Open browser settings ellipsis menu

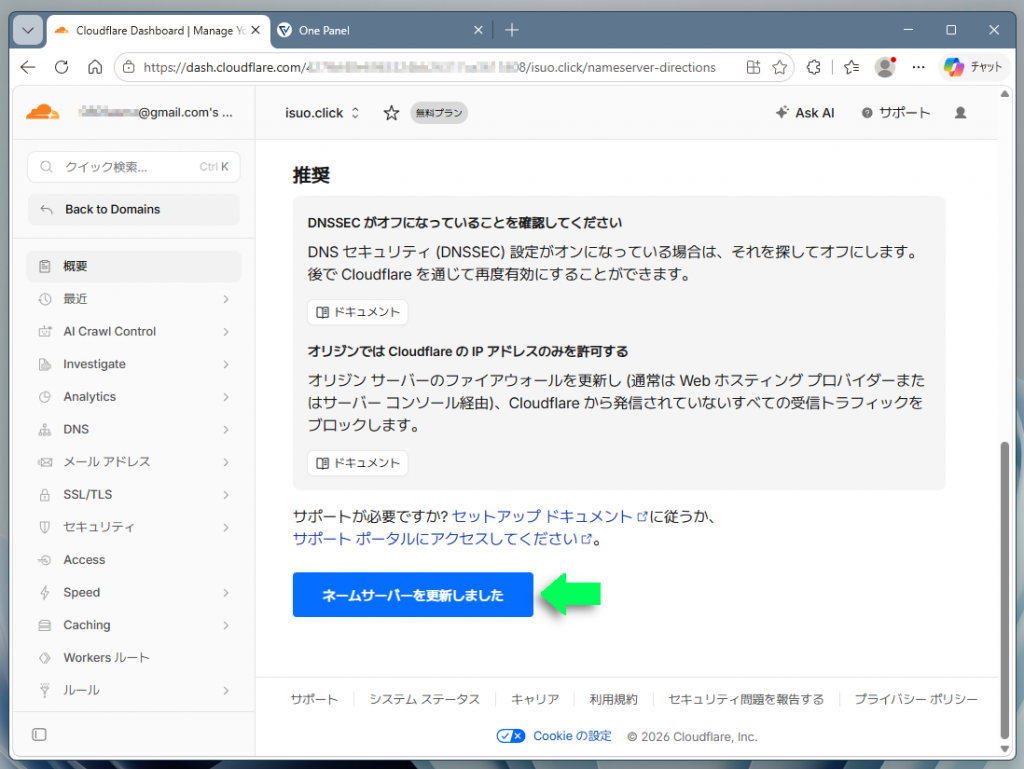pos(918,67)
